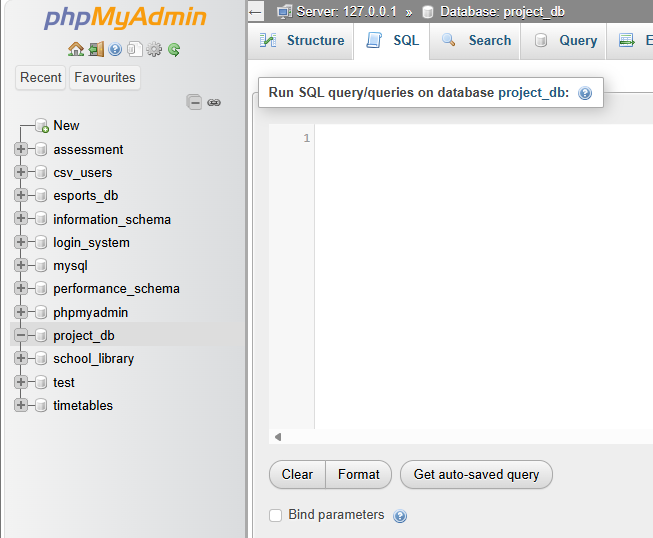Screen dimensions: 653x538
Task: Click the Clear button
Action: click(297, 474)
